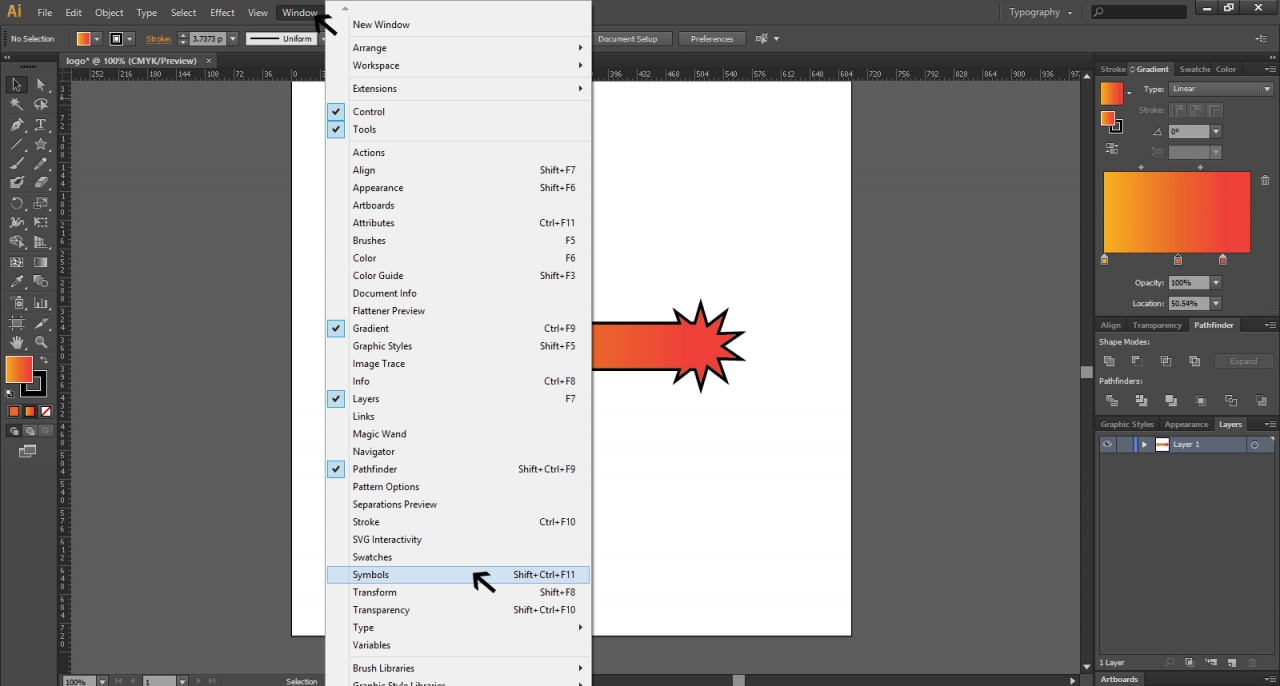This screenshot has width=1280, height=686.
Task: Select the Paintbrush tool
Action: click(17, 163)
